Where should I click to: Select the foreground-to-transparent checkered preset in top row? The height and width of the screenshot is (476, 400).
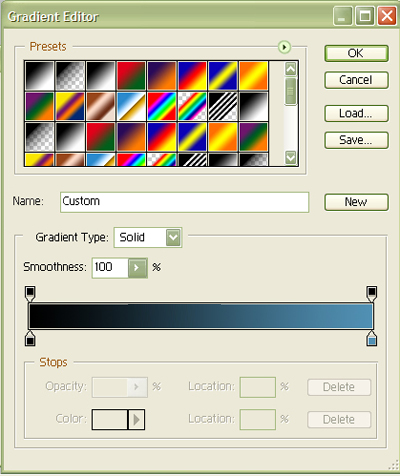click(x=70, y=76)
